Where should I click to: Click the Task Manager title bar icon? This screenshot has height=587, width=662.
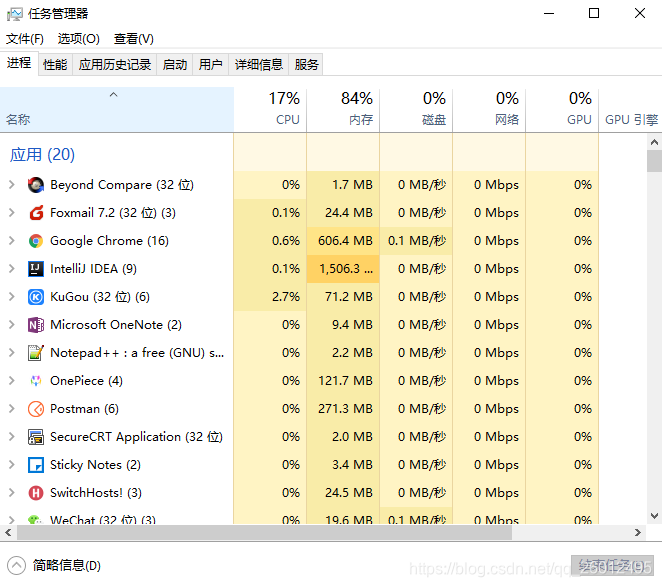[x=14, y=14]
